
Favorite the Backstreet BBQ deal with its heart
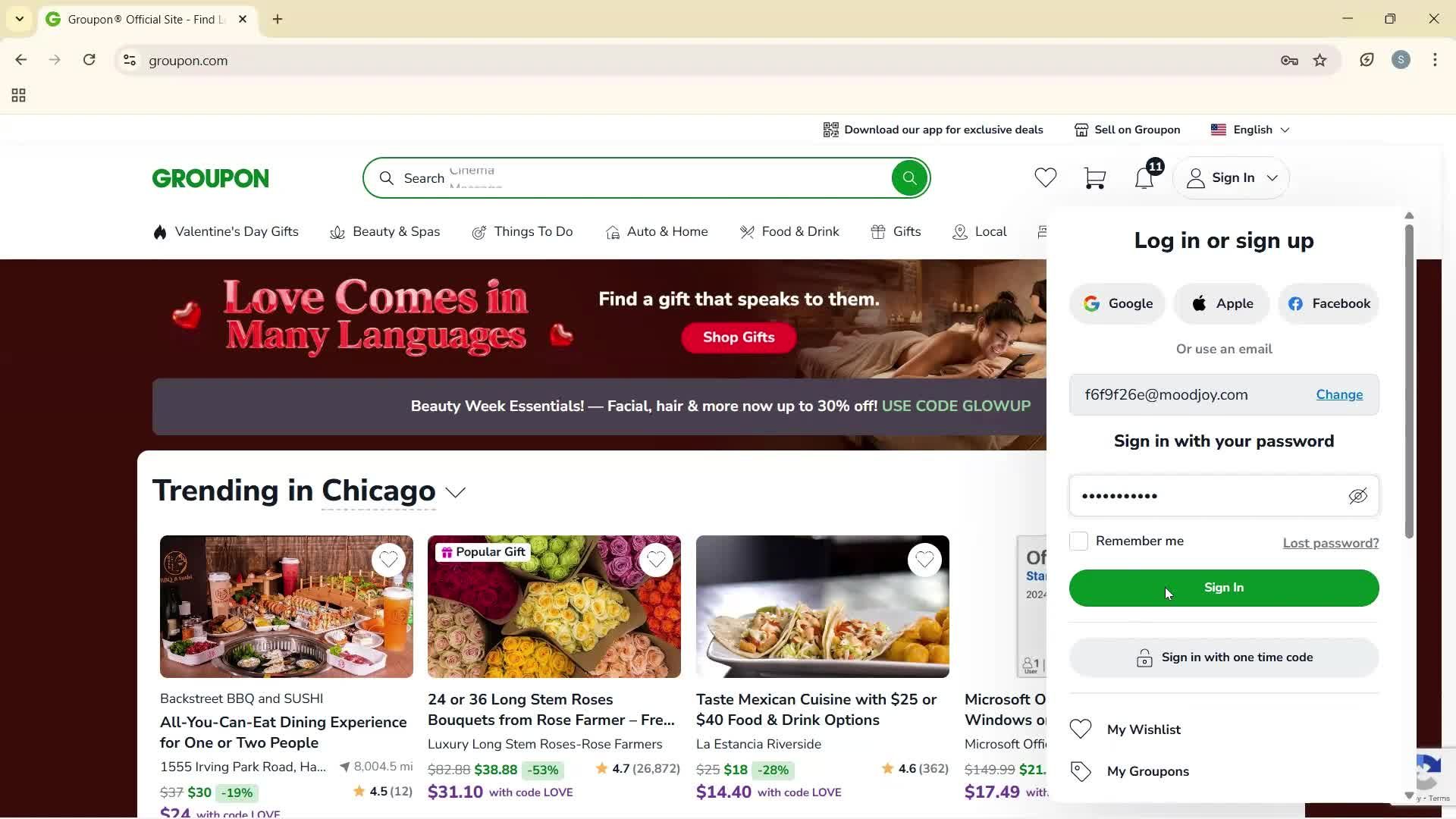(x=388, y=560)
